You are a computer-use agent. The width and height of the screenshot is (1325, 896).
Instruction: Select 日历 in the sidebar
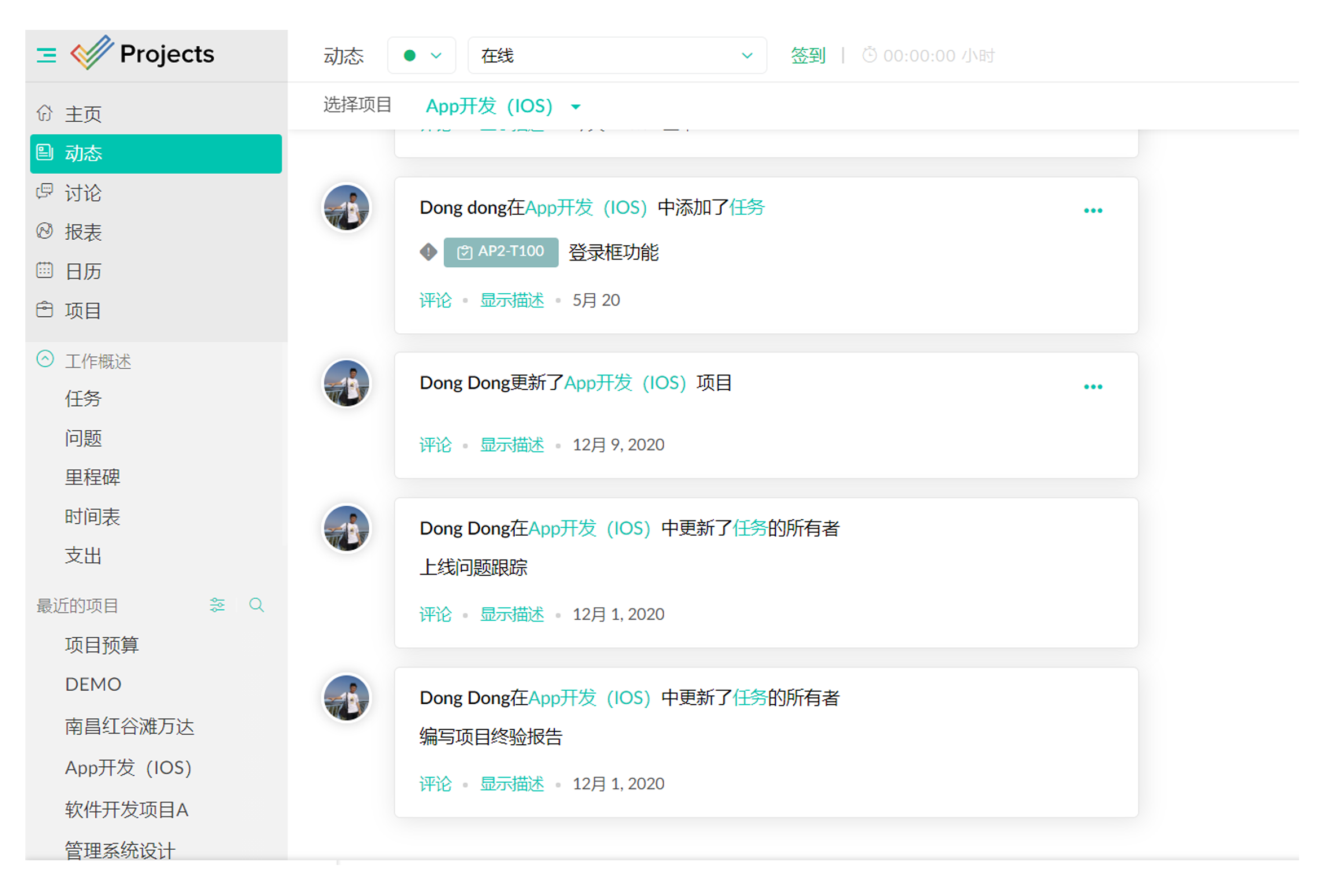[83, 271]
